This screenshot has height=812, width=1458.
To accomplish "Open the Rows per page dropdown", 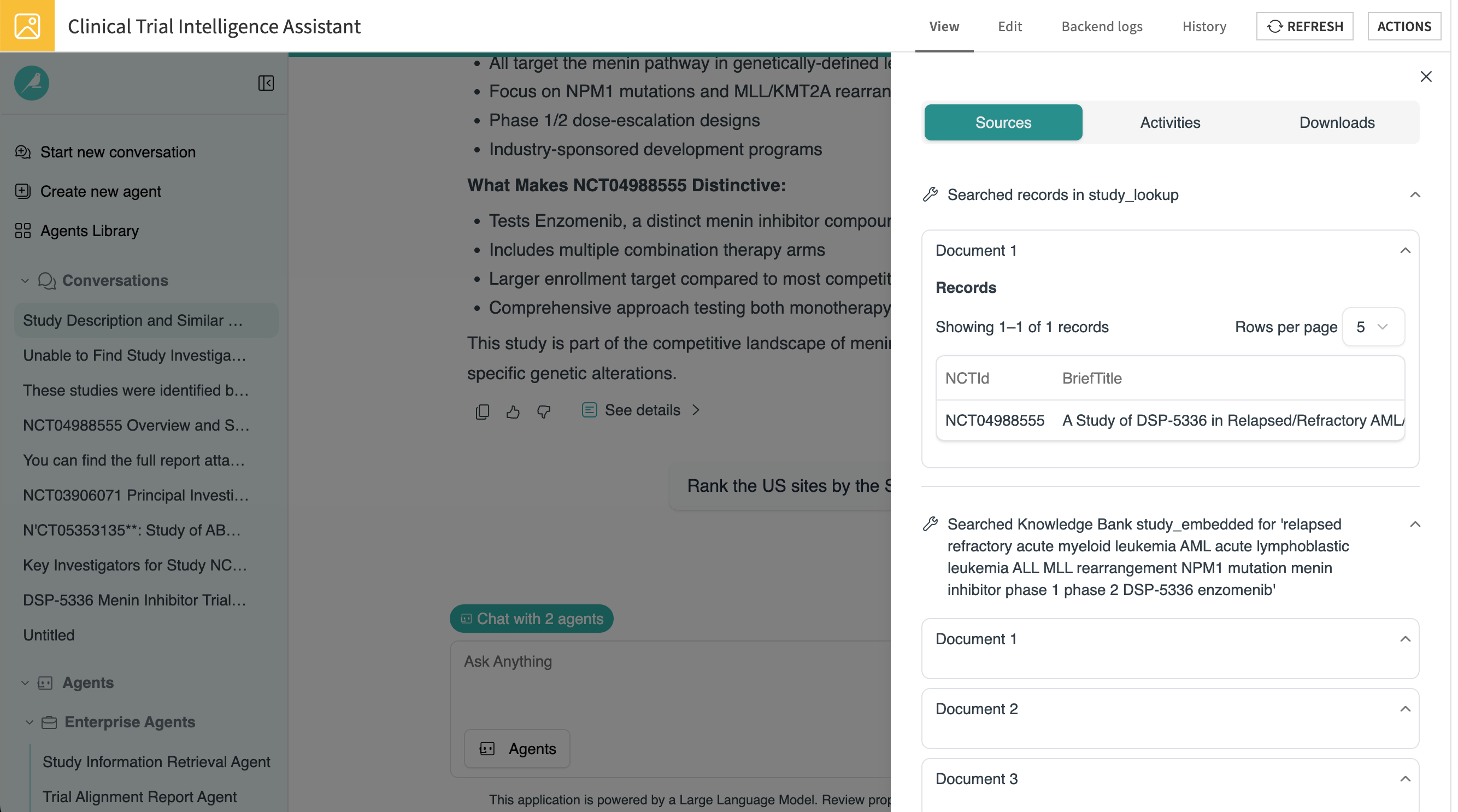I will click(1373, 327).
